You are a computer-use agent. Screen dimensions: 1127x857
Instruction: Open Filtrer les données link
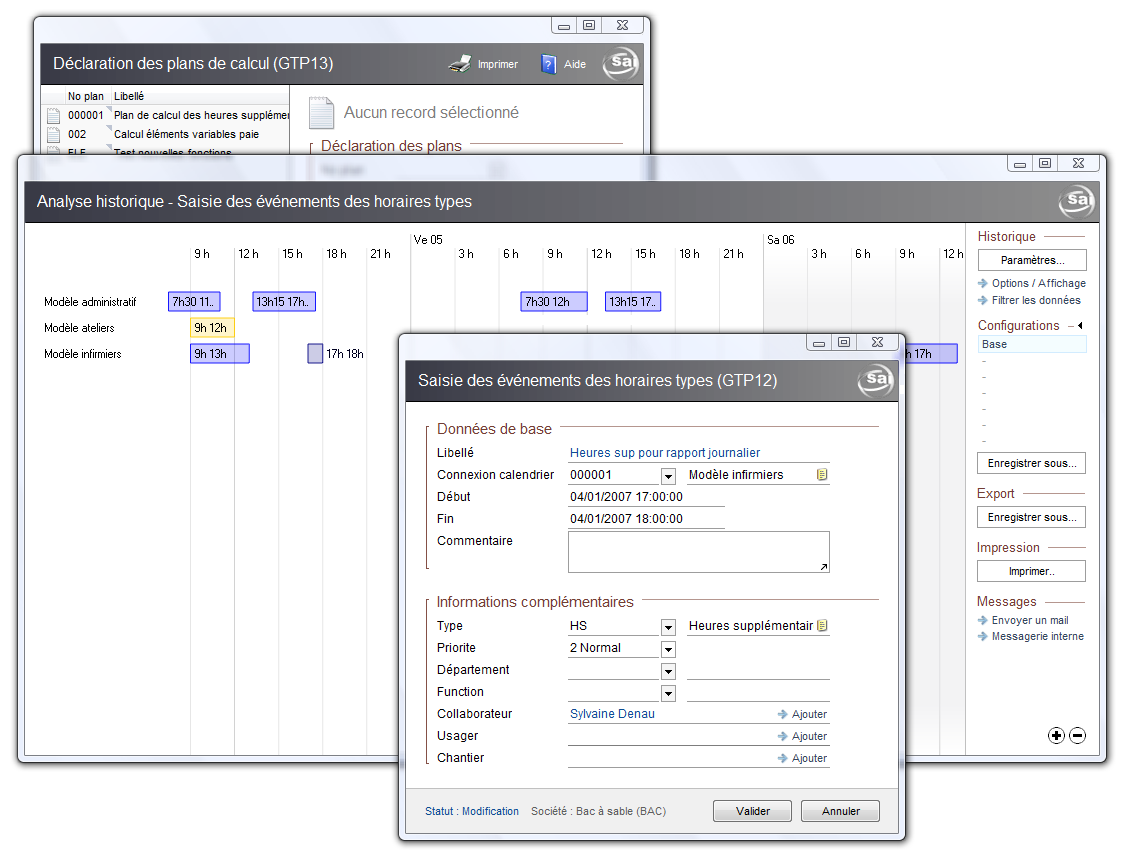point(1035,300)
